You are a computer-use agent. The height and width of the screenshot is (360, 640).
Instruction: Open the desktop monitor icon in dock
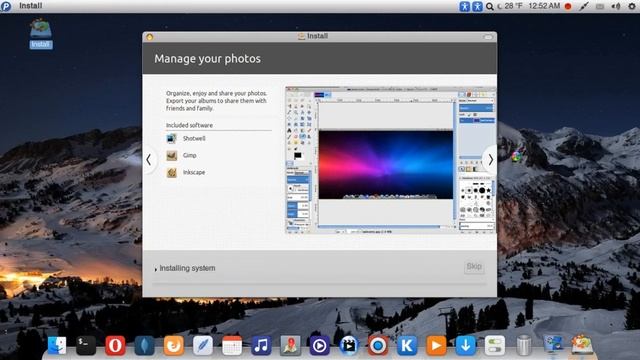click(553, 345)
